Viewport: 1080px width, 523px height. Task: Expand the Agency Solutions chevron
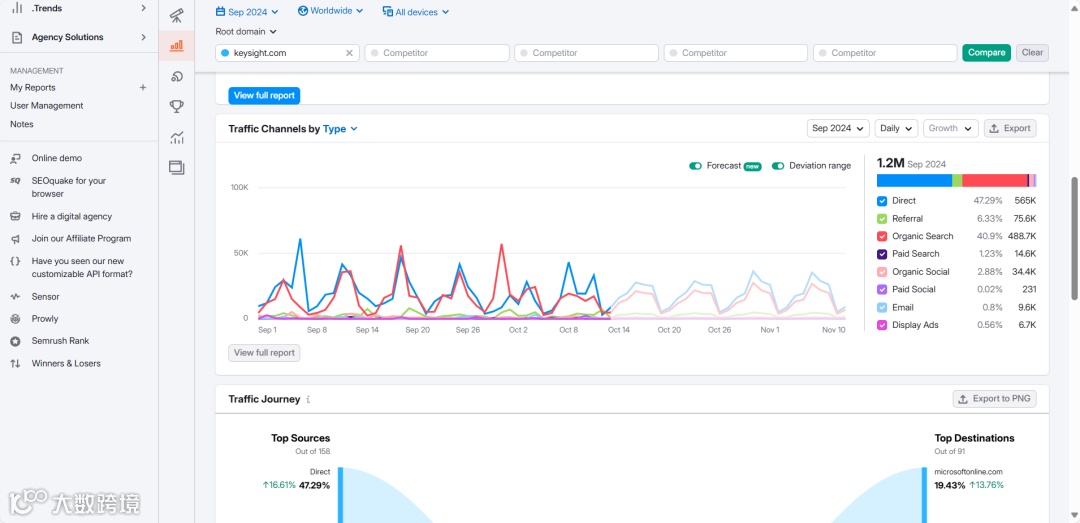[143, 37]
